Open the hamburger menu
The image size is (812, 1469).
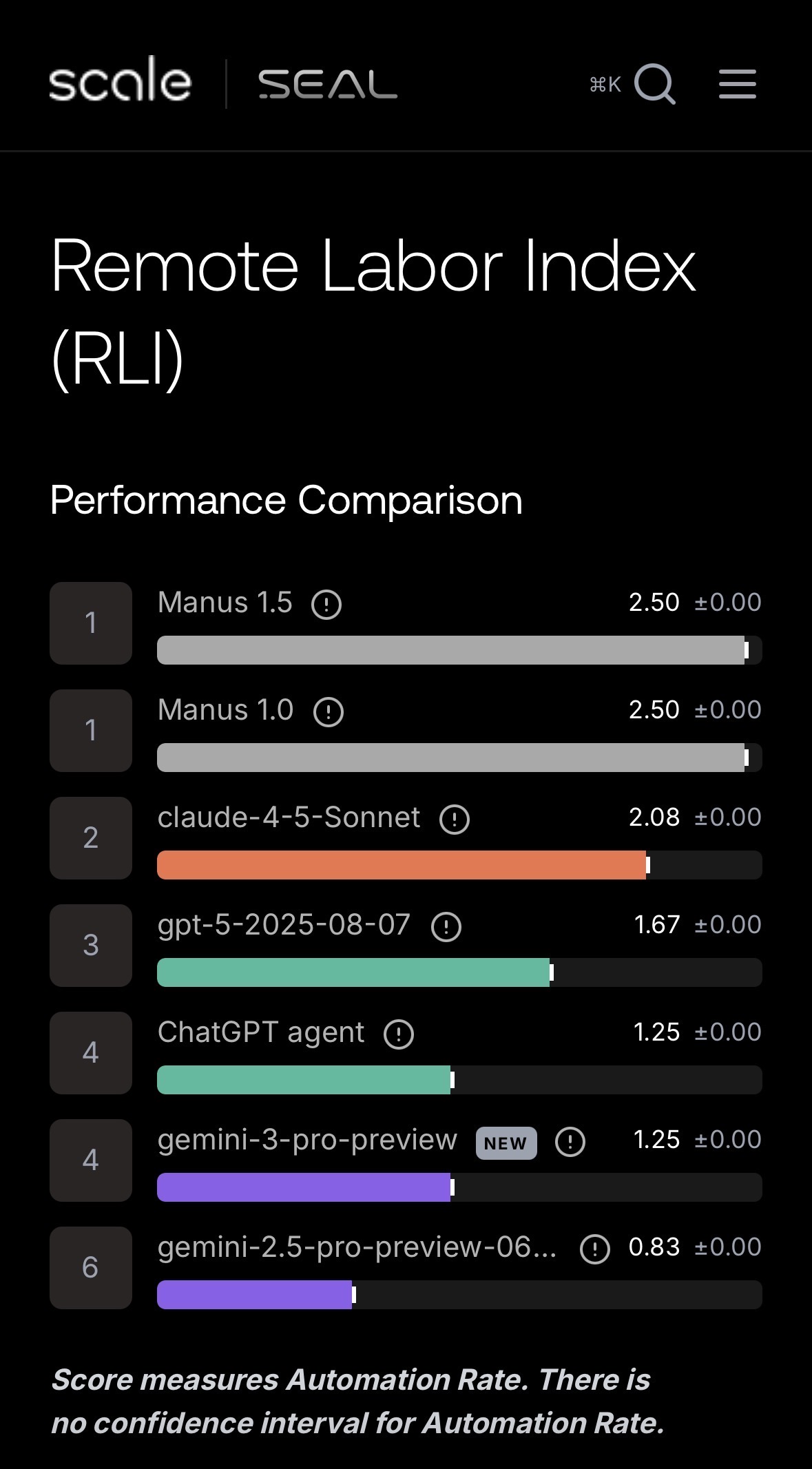pos(737,84)
